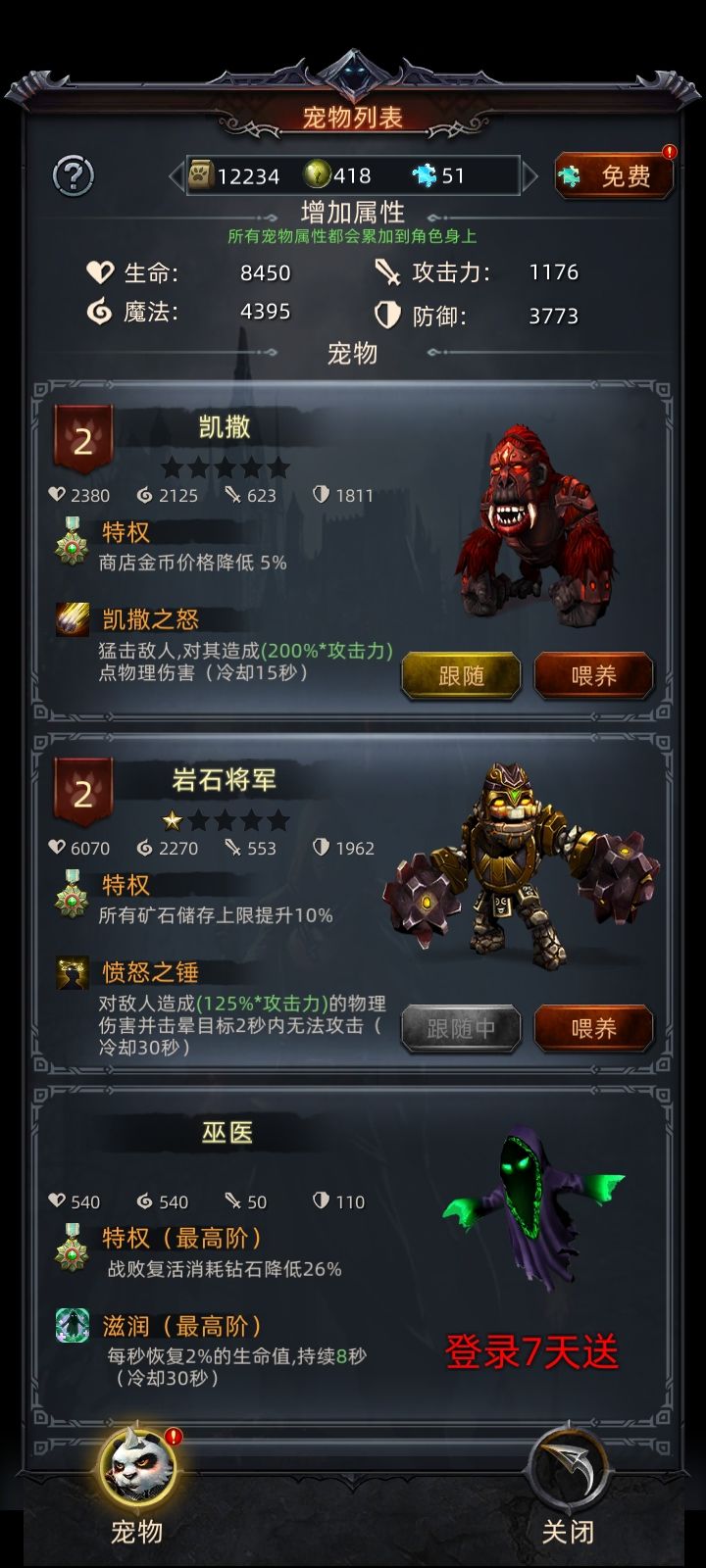This screenshot has width=706, height=1568.
Task: Click the 凯撒之怒 skill icon
Action: (x=72, y=619)
